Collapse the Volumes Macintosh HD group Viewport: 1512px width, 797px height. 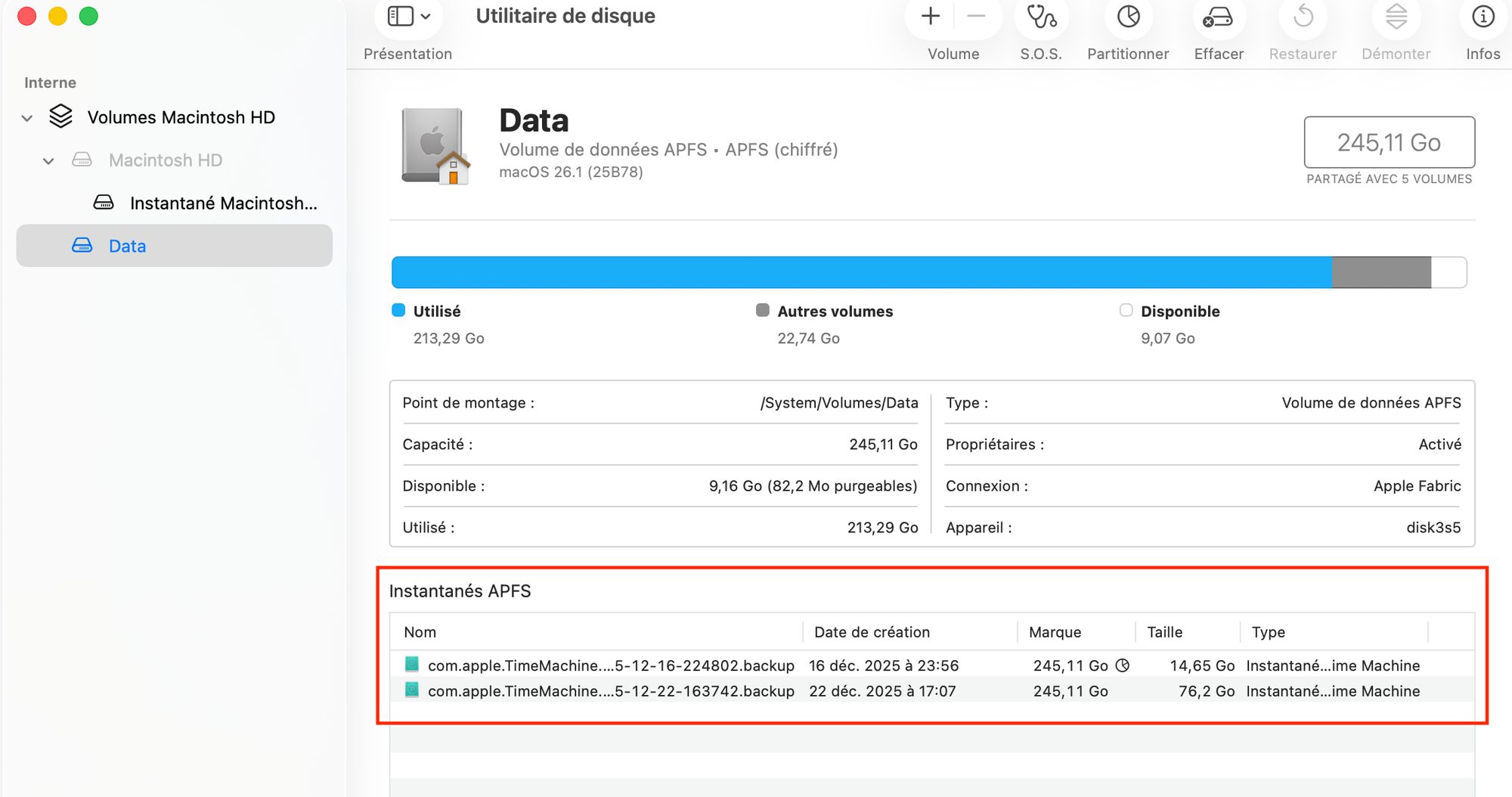click(27, 118)
